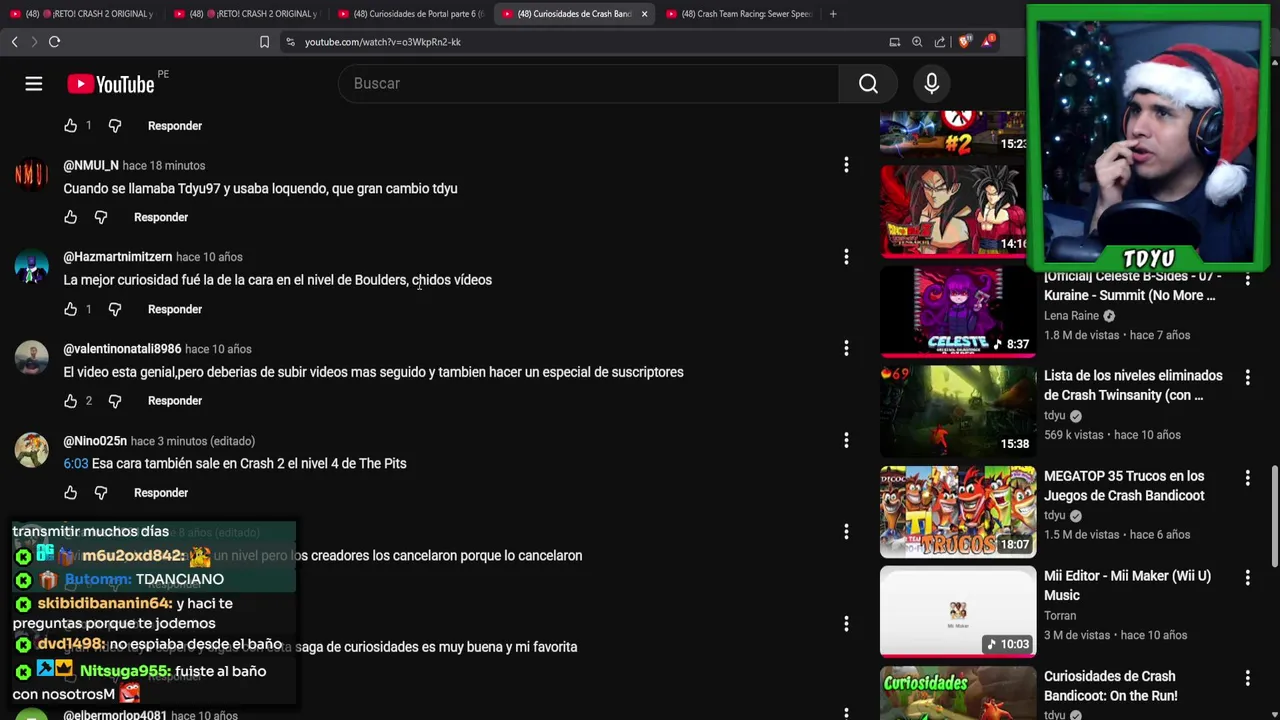This screenshot has width=1280, height=720.
Task: Reply to the topmost partially visible comment
Action: point(175,126)
